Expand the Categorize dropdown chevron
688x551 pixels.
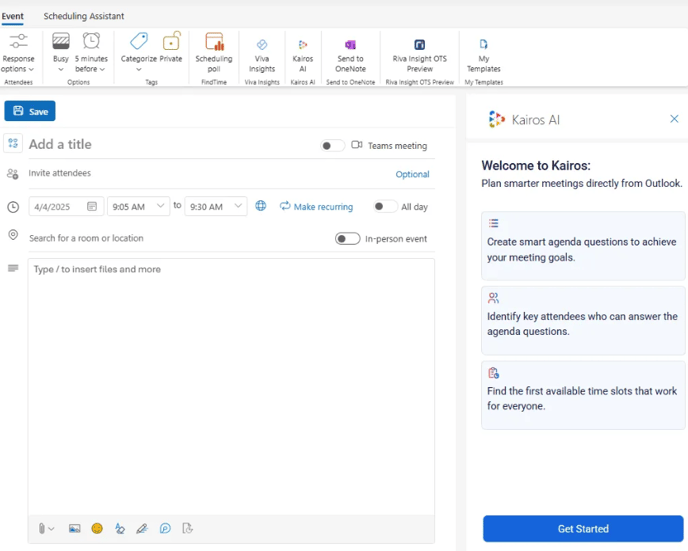pos(139,69)
